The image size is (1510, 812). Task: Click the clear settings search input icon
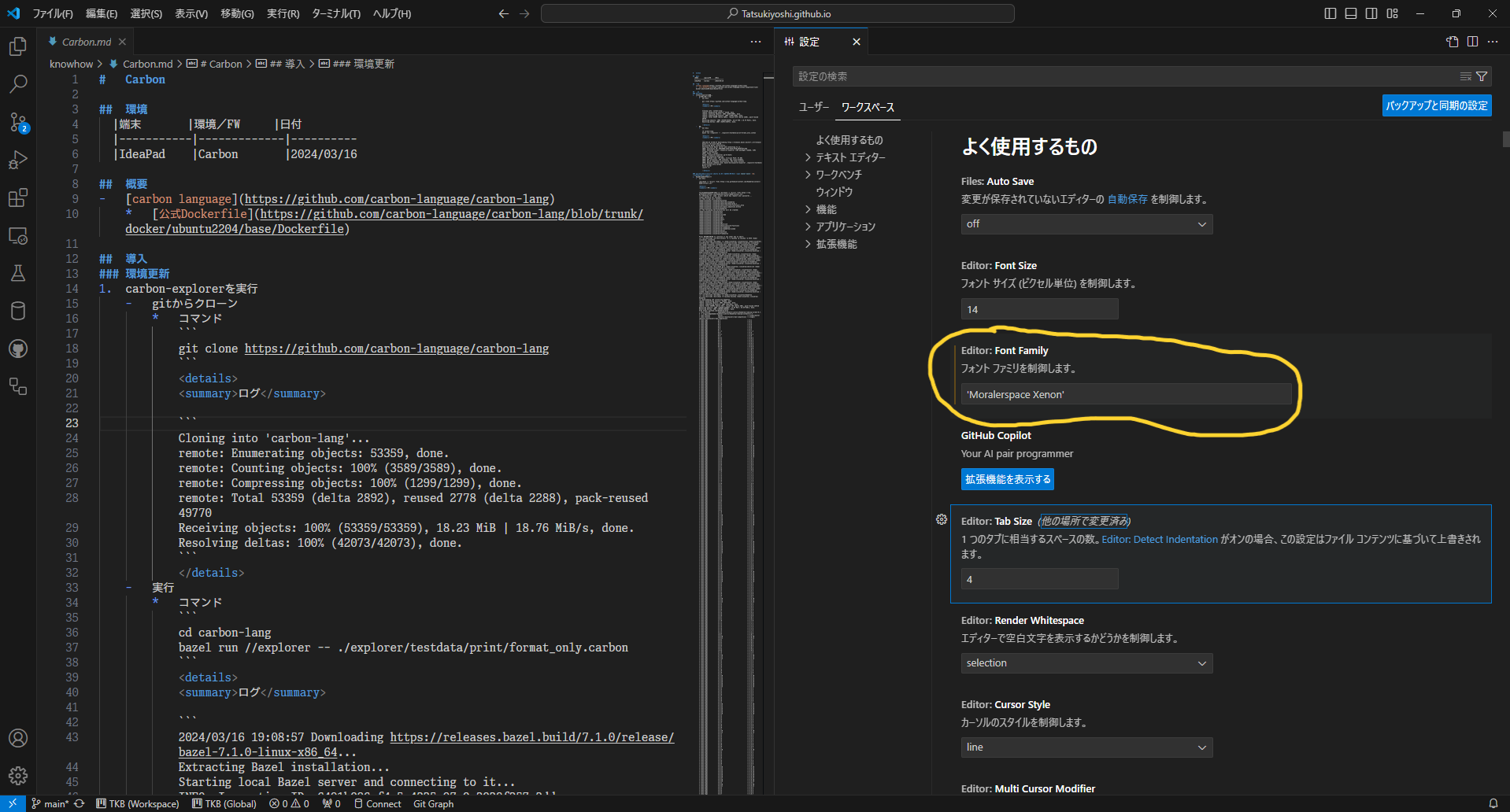tap(1465, 76)
